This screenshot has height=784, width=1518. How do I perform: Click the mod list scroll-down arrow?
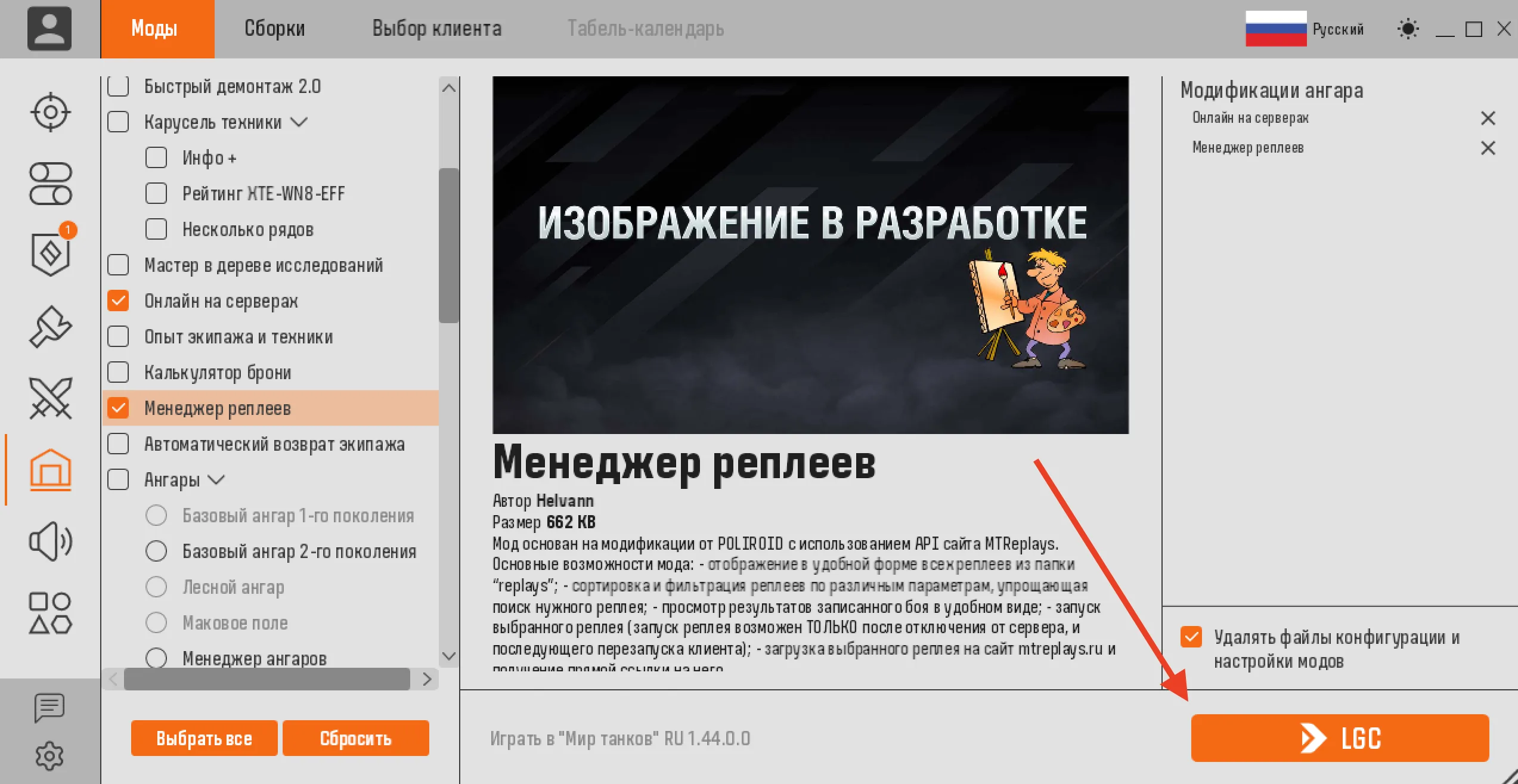(x=449, y=656)
